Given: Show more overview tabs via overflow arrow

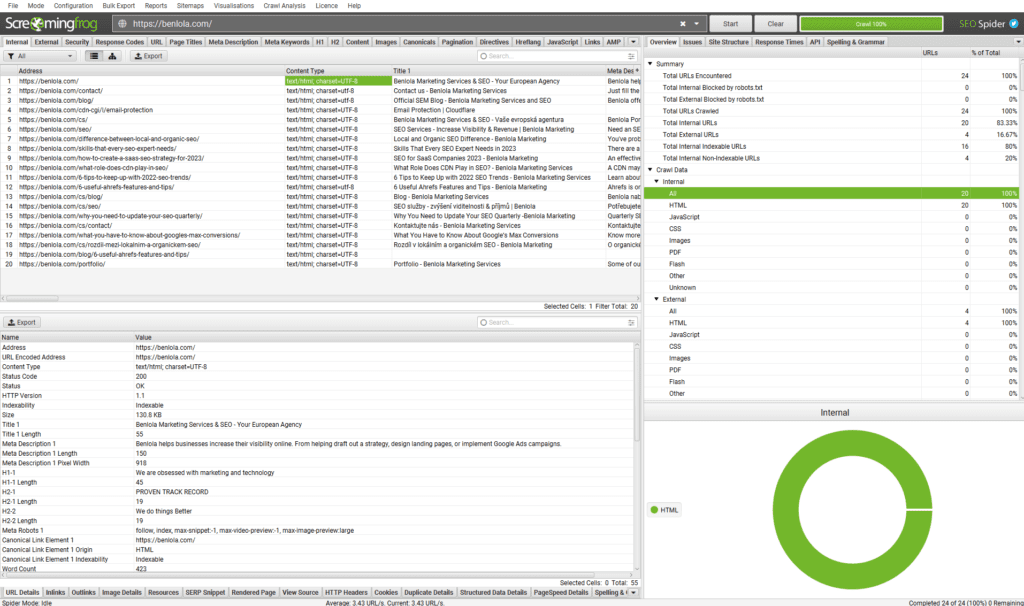Looking at the screenshot, I should coord(1018,42).
